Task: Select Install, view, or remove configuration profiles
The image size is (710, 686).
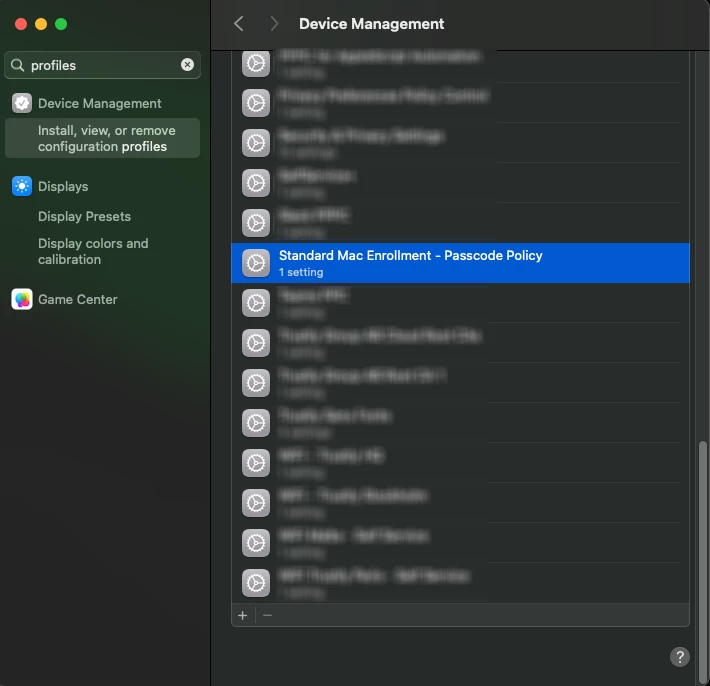Action: pyautogui.click(x=102, y=139)
